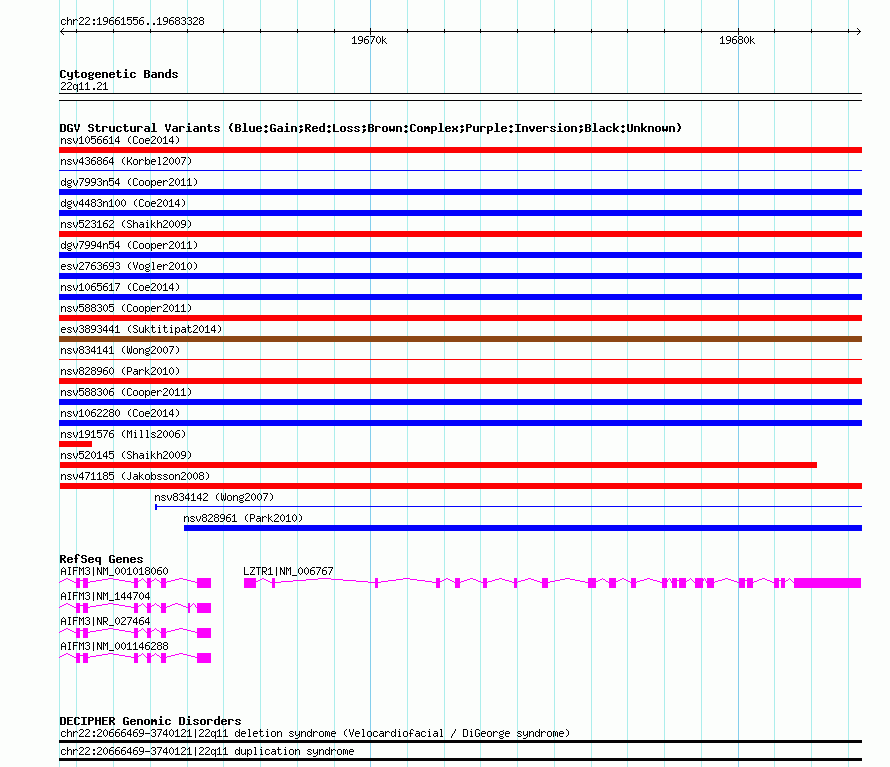
Task: Click the ruler's left arrow end
Action: point(62,31)
